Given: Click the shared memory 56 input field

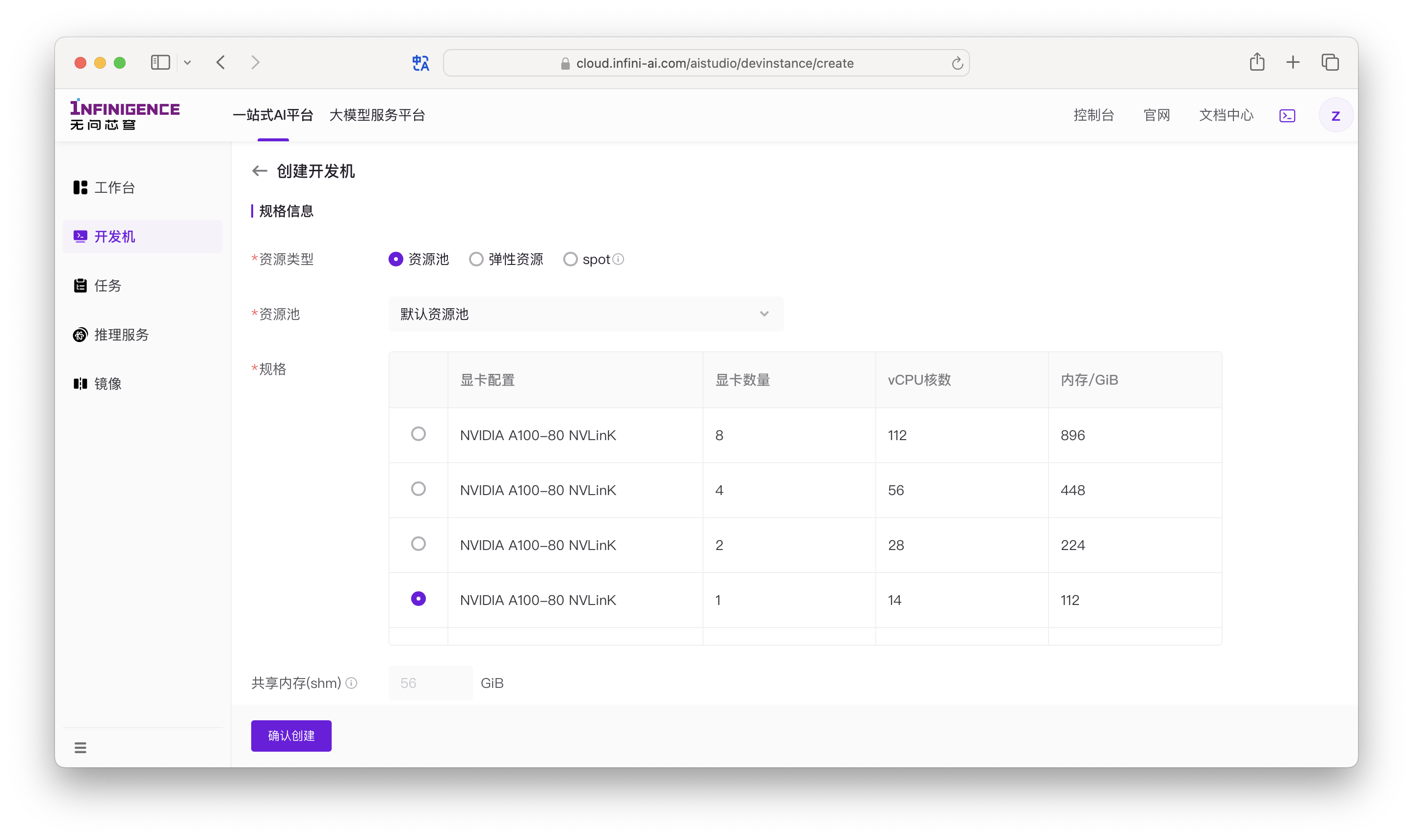Looking at the screenshot, I should [x=430, y=683].
